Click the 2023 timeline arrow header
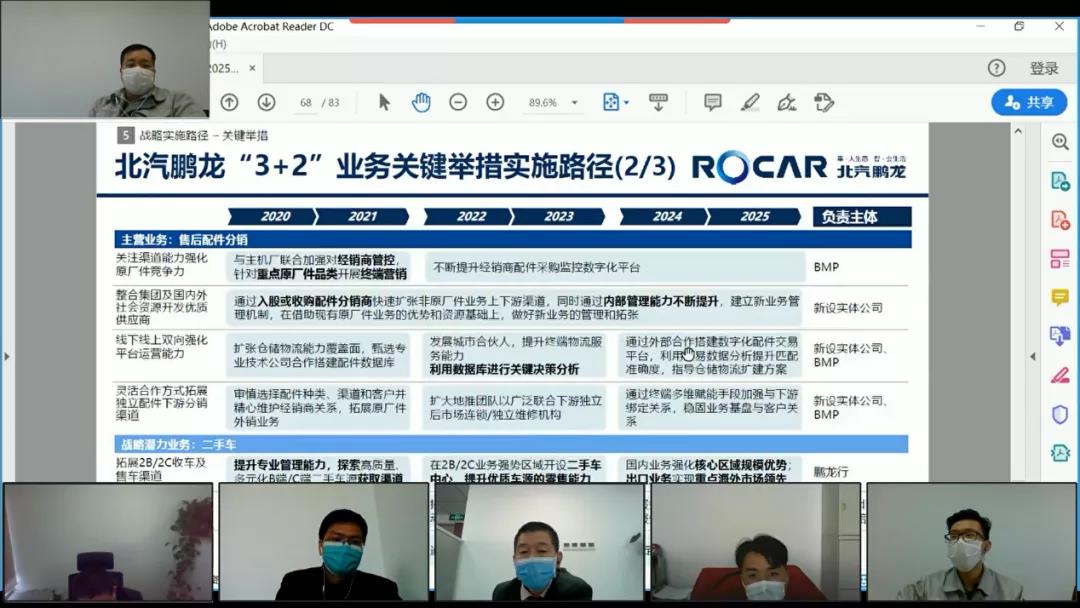 tap(559, 216)
